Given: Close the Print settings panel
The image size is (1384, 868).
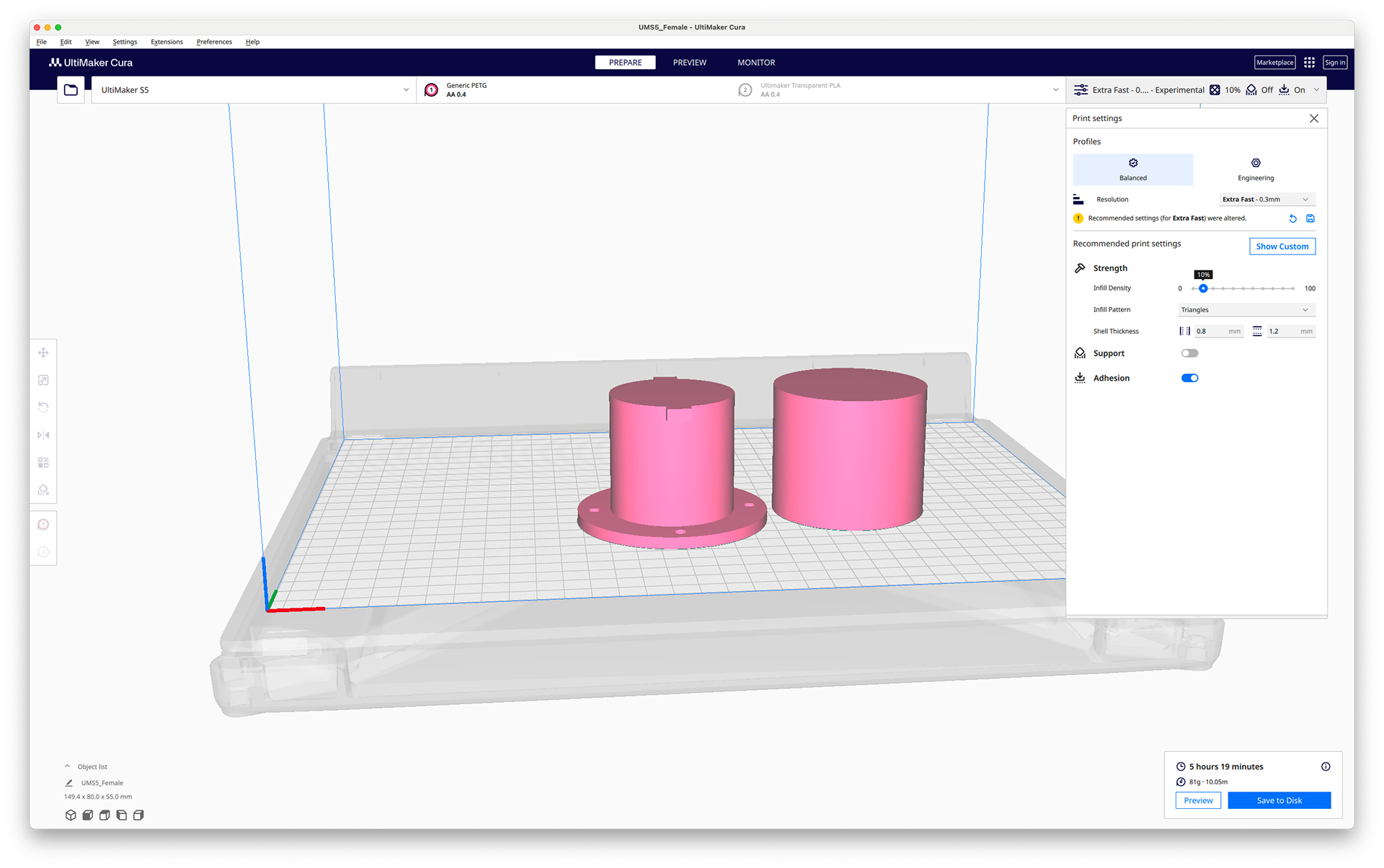Looking at the screenshot, I should (x=1314, y=118).
